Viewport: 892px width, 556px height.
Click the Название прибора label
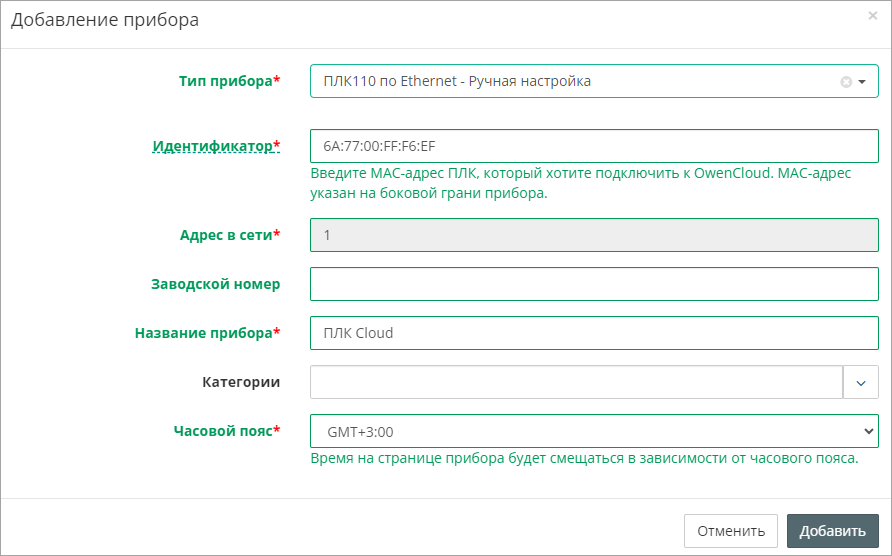pos(203,333)
